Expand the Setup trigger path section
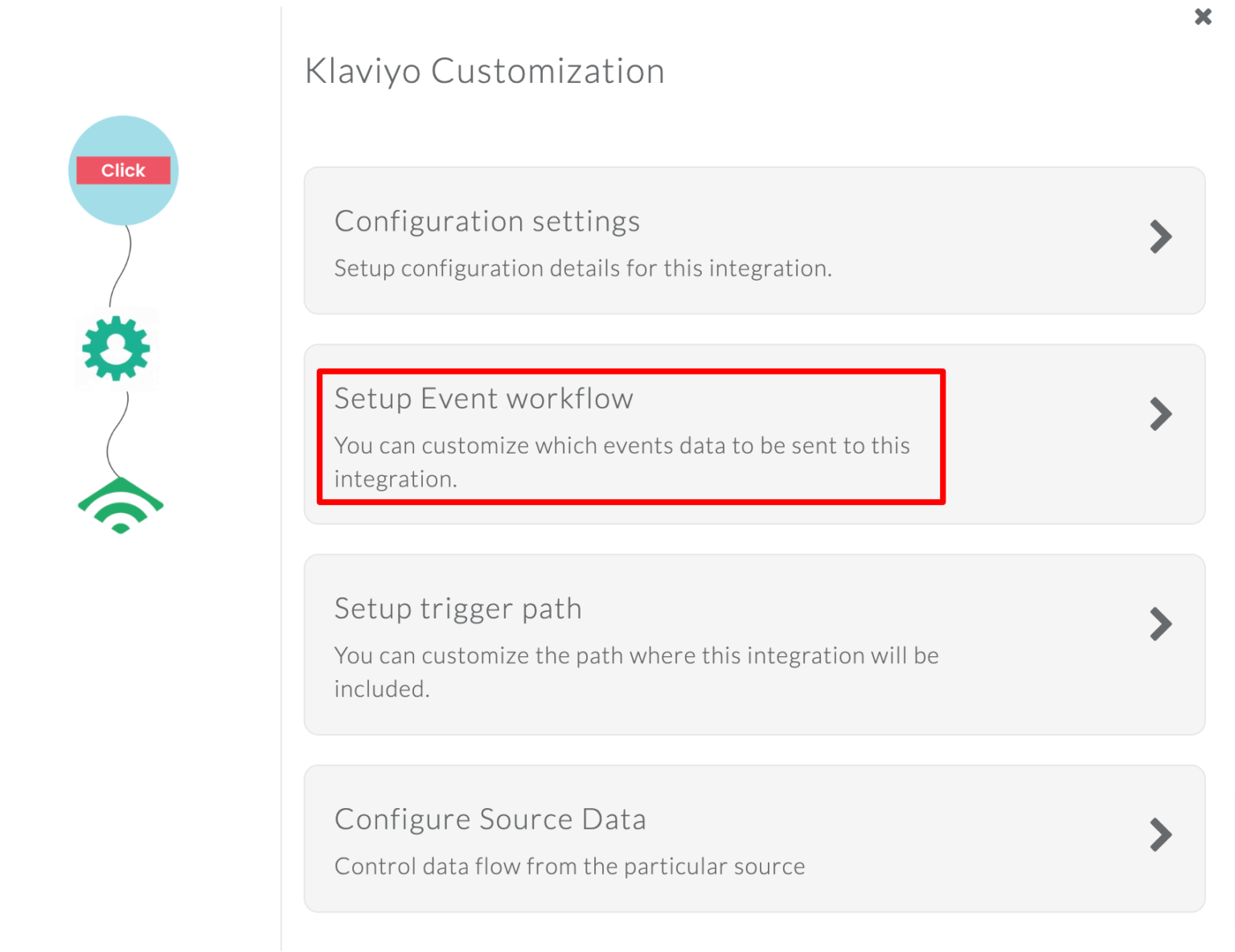 [1160, 624]
